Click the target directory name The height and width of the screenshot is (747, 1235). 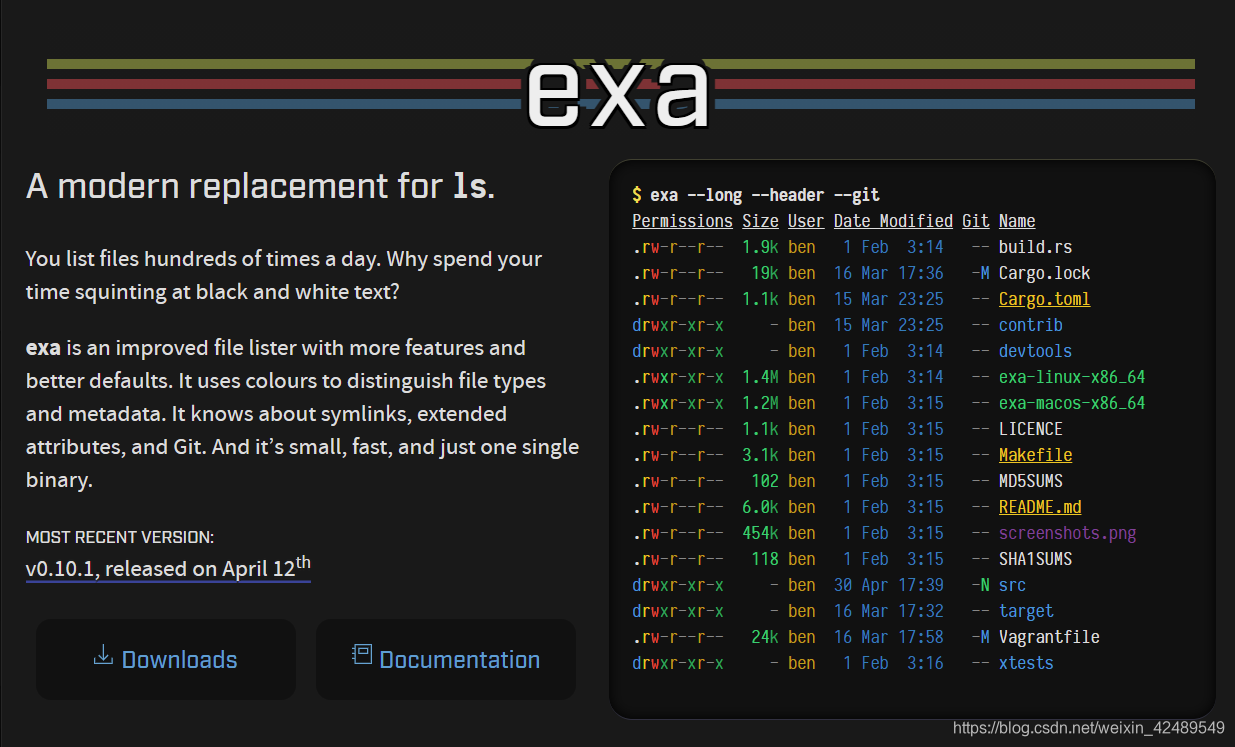tap(1026, 611)
